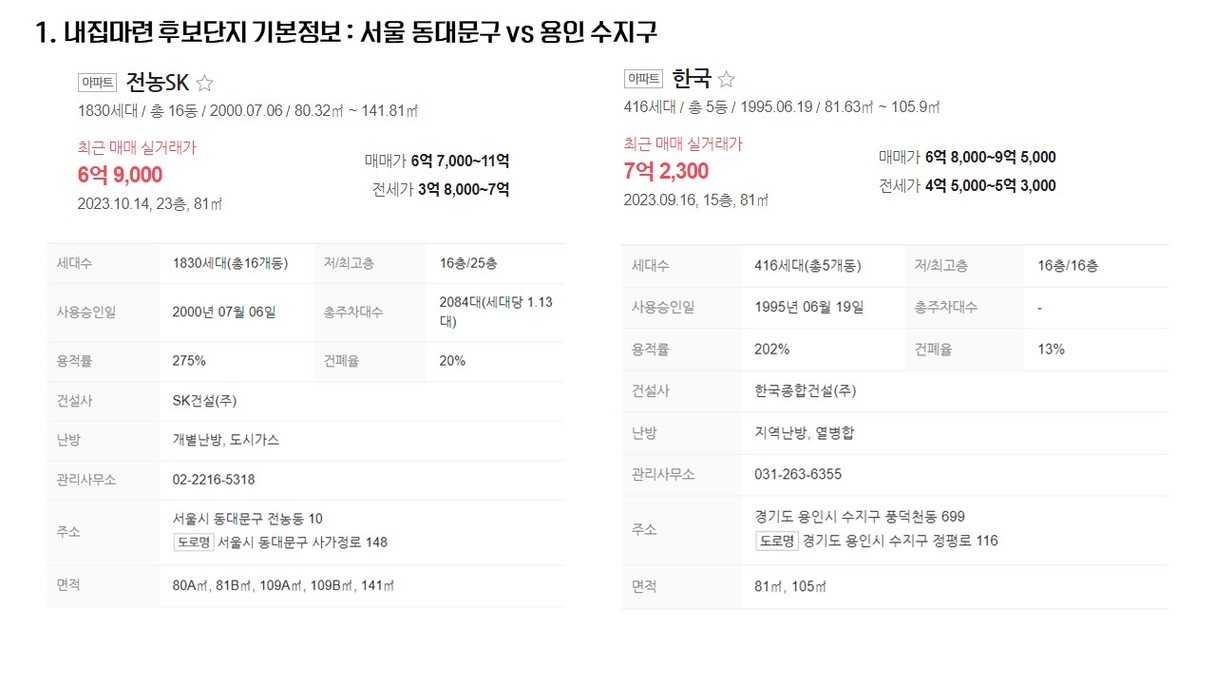Viewport: 1216px width, 684px height.
Task: Click 전세가 4억 5,000~5억 3,000 range
Action: pos(967,185)
